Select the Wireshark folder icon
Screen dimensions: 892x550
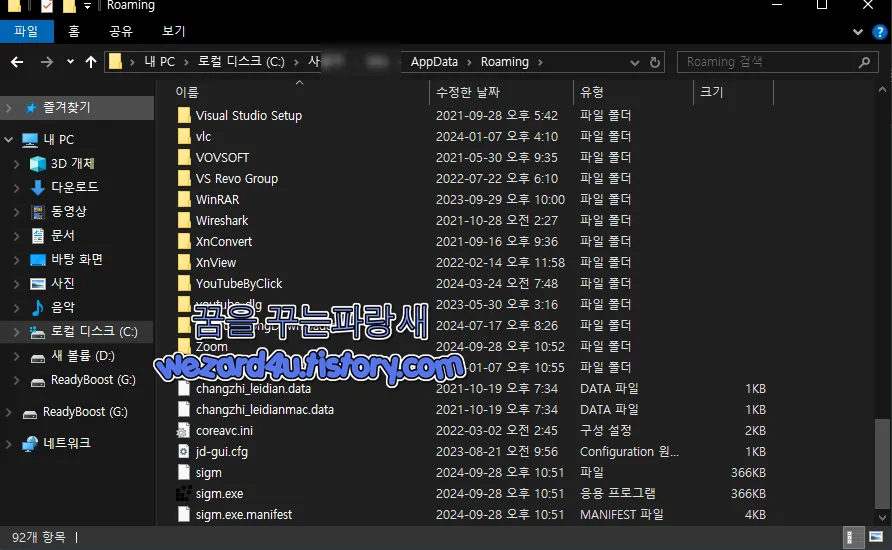pyautogui.click(x=184, y=221)
